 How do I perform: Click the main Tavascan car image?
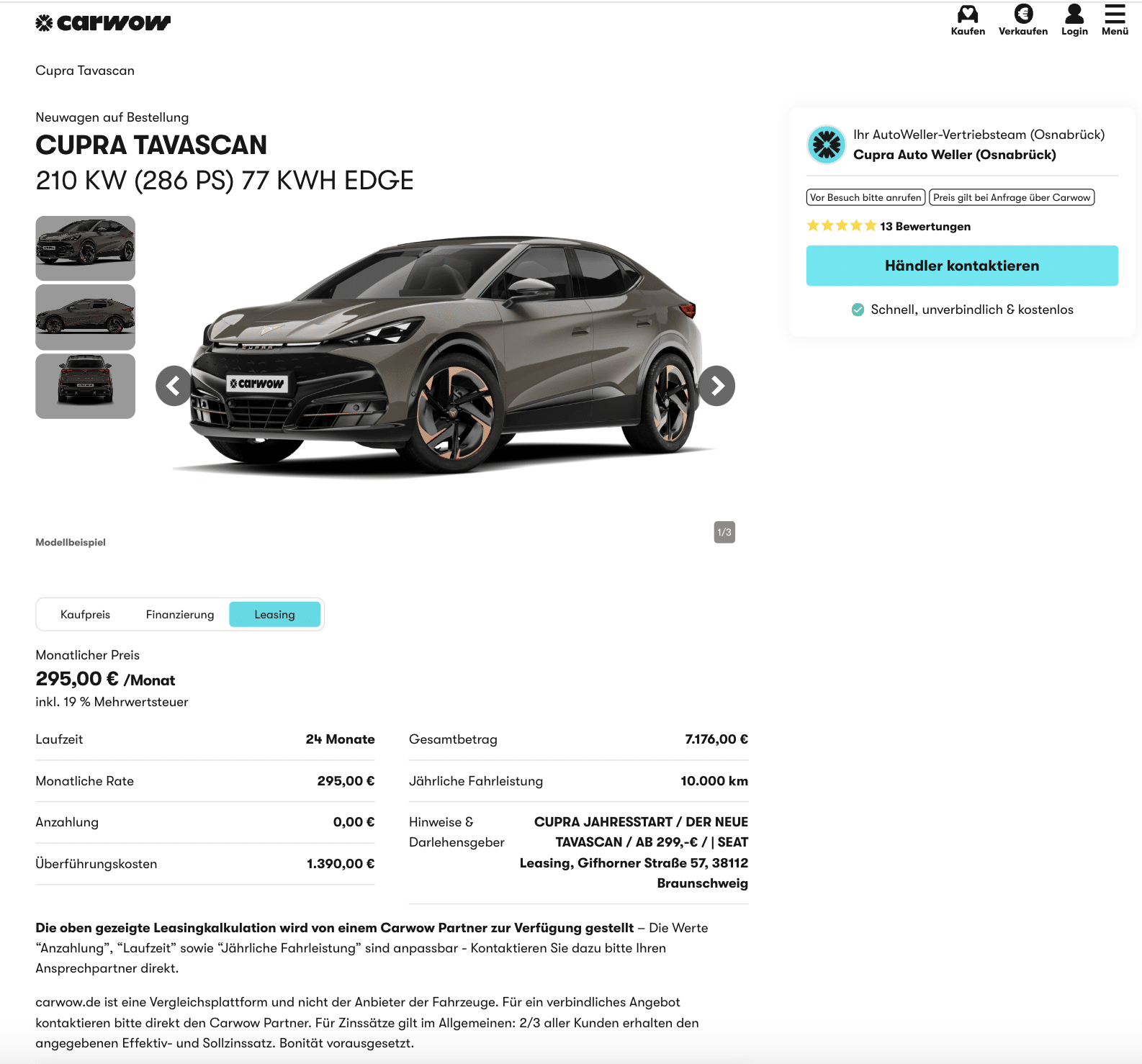[x=445, y=356]
